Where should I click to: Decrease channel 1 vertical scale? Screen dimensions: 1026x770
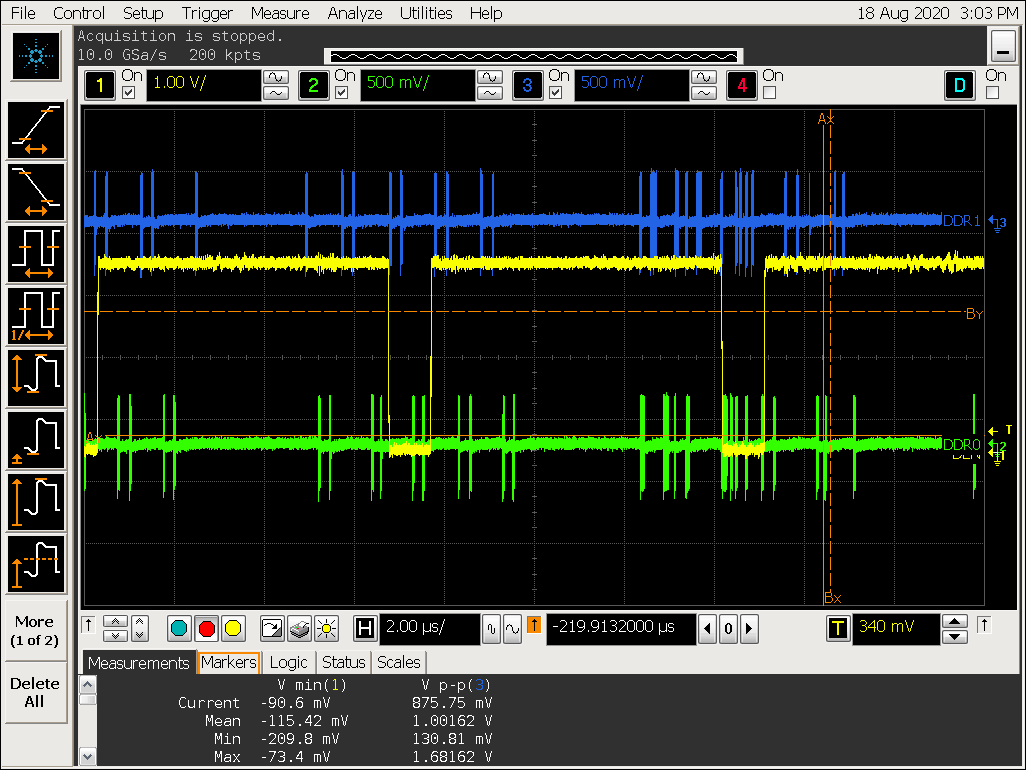click(x=276, y=94)
